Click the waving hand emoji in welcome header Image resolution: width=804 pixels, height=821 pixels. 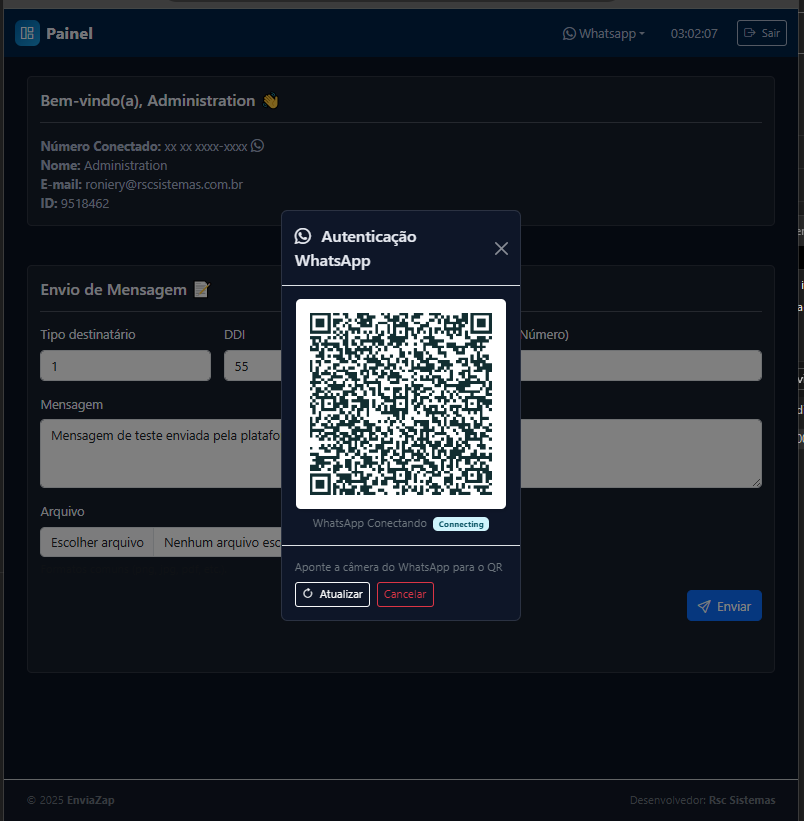pyautogui.click(x=270, y=101)
